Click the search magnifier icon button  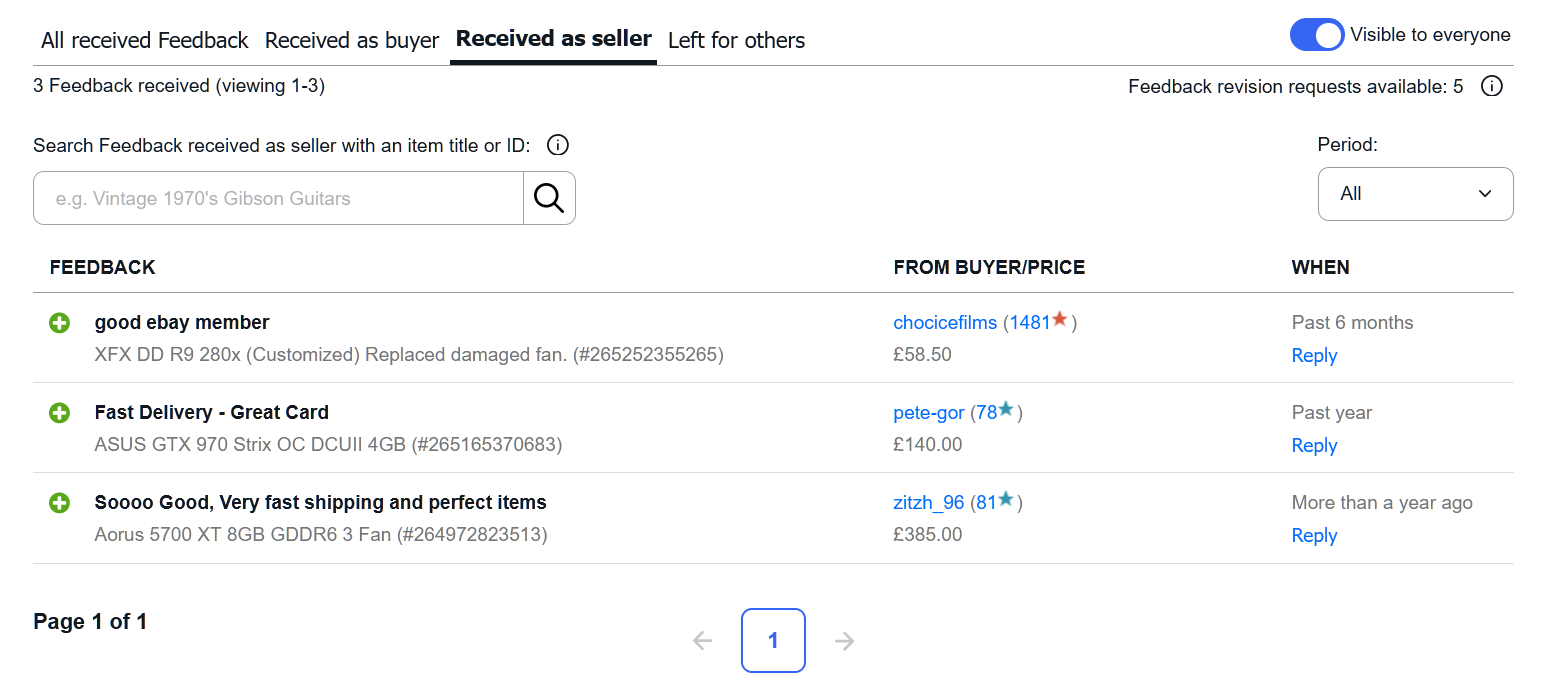pyautogui.click(x=549, y=198)
